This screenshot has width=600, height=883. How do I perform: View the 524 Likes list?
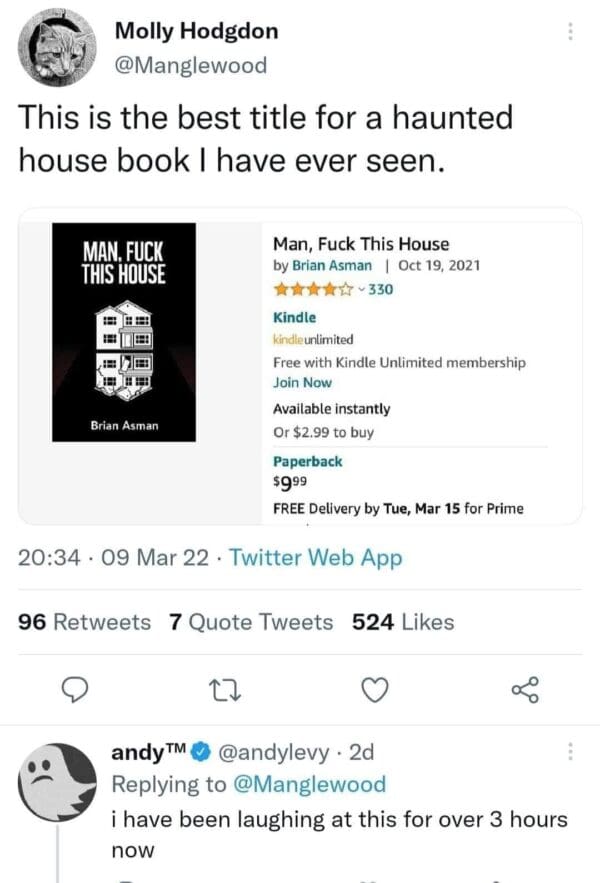click(403, 622)
